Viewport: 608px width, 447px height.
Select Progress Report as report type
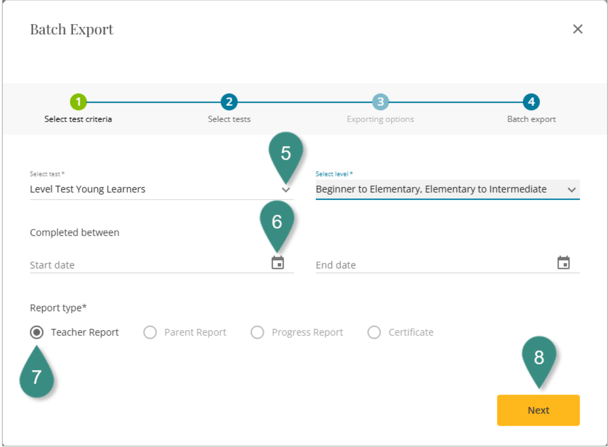[x=258, y=332]
